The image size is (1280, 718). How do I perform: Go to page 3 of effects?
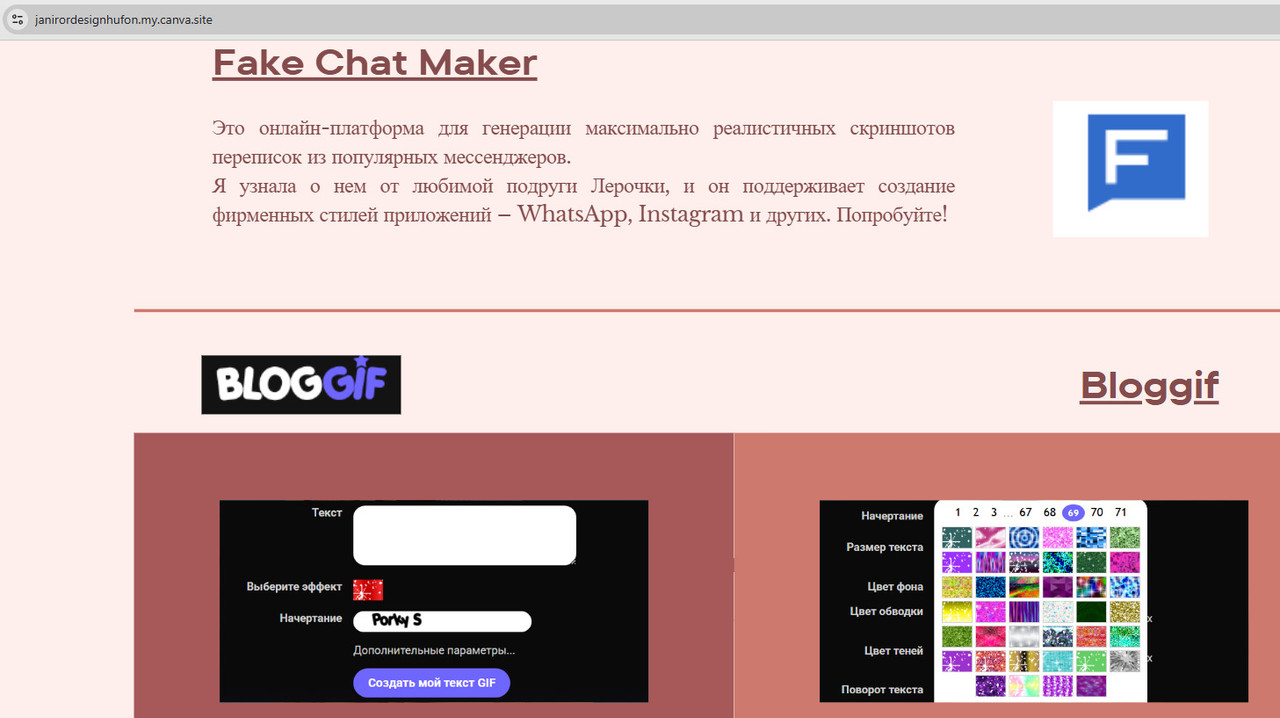click(994, 512)
